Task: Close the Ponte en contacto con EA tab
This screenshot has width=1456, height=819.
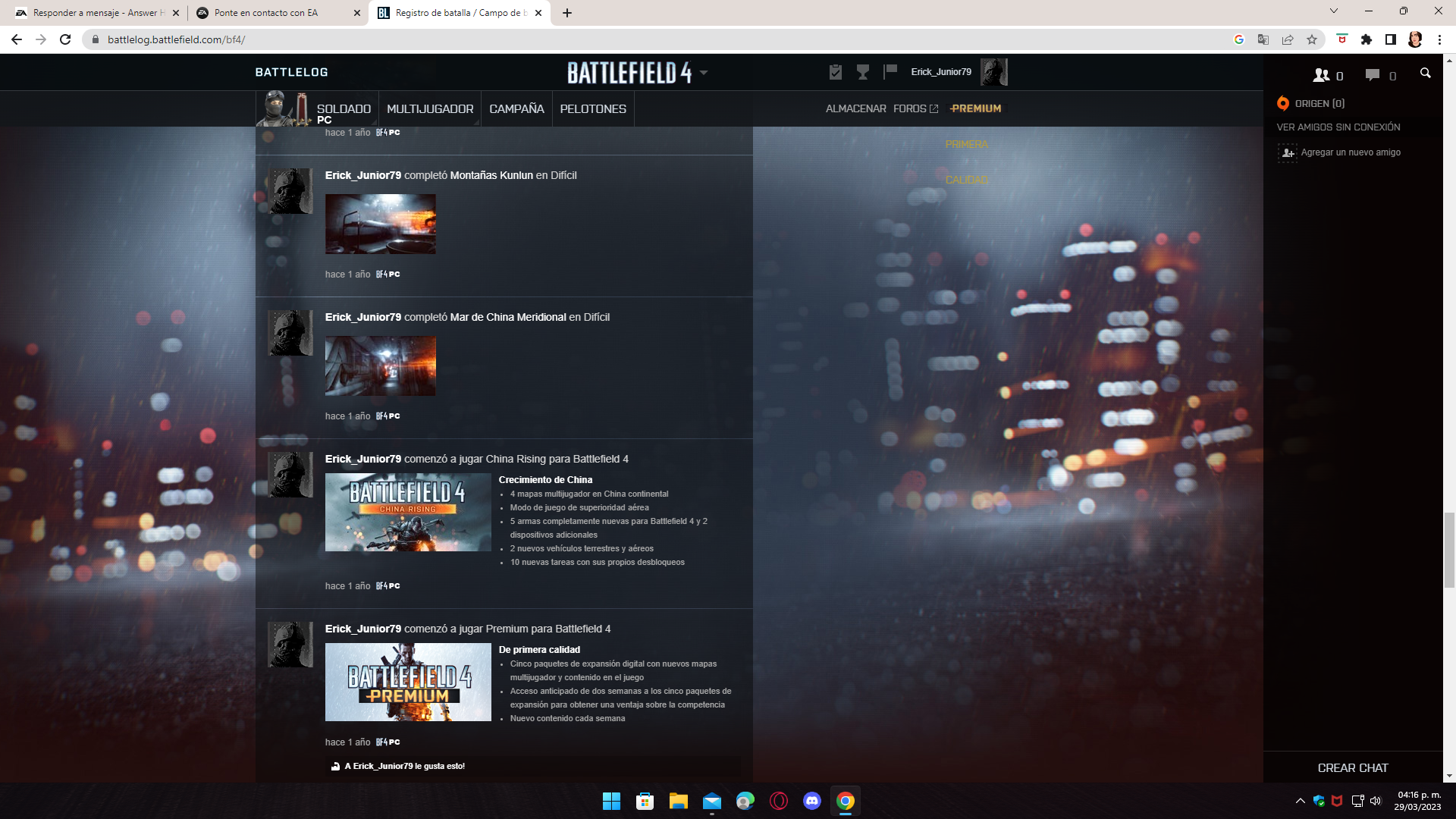Action: (x=357, y=13)
